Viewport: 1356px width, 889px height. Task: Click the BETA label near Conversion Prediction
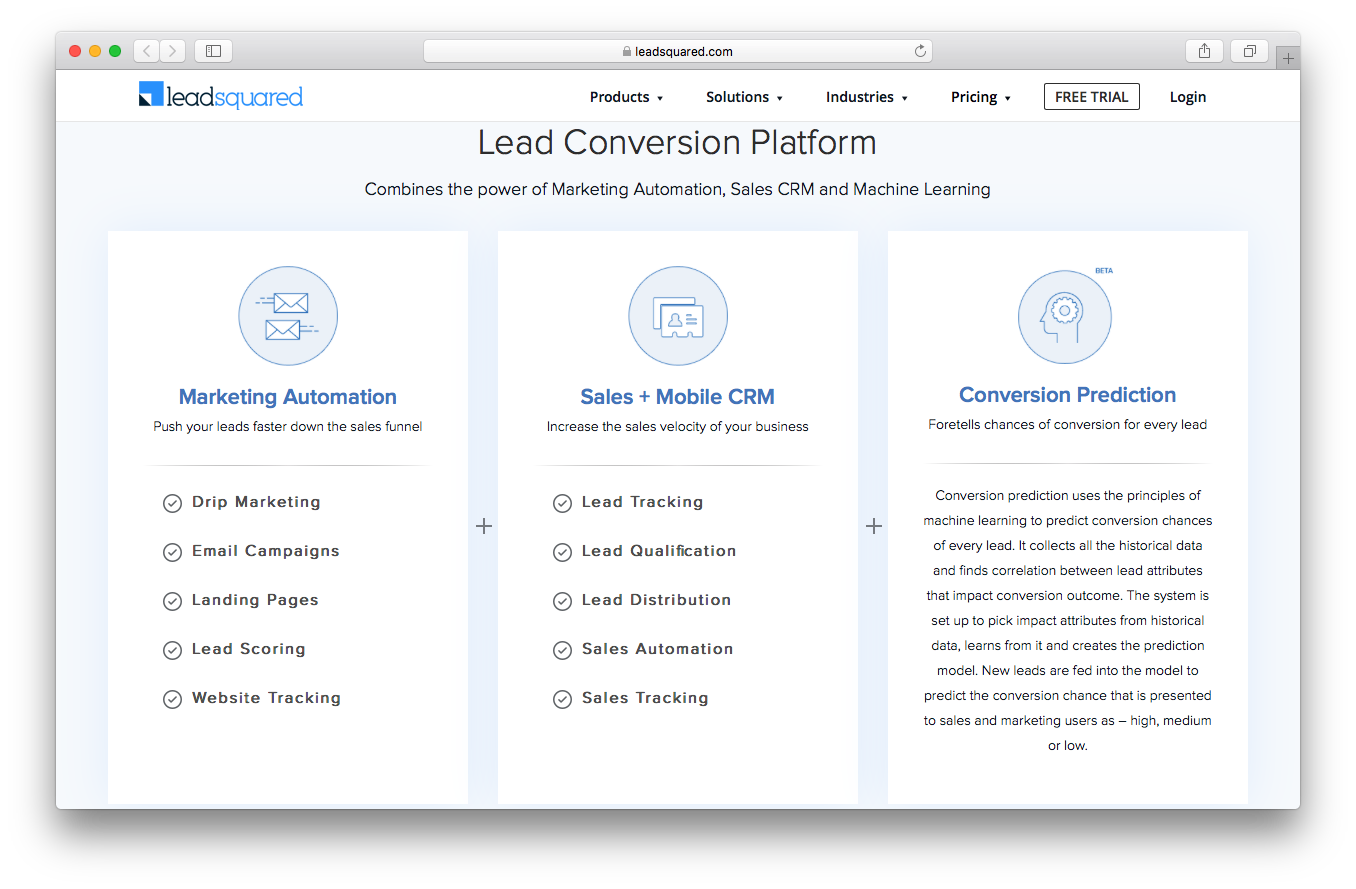pyautogui.click(x=1104, y=271)
